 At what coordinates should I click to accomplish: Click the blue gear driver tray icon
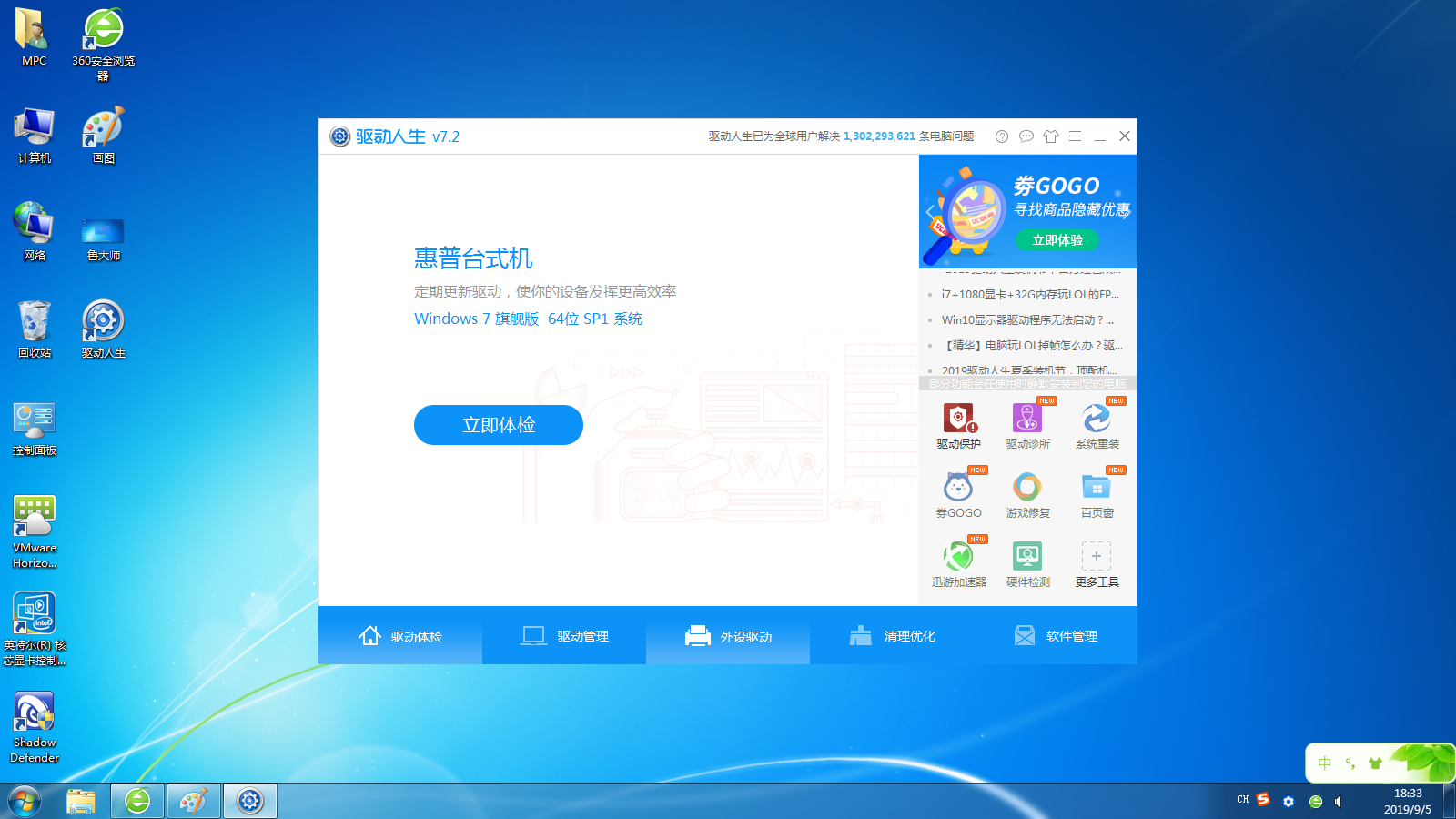pyautogui.click(x=1289, y=802)
